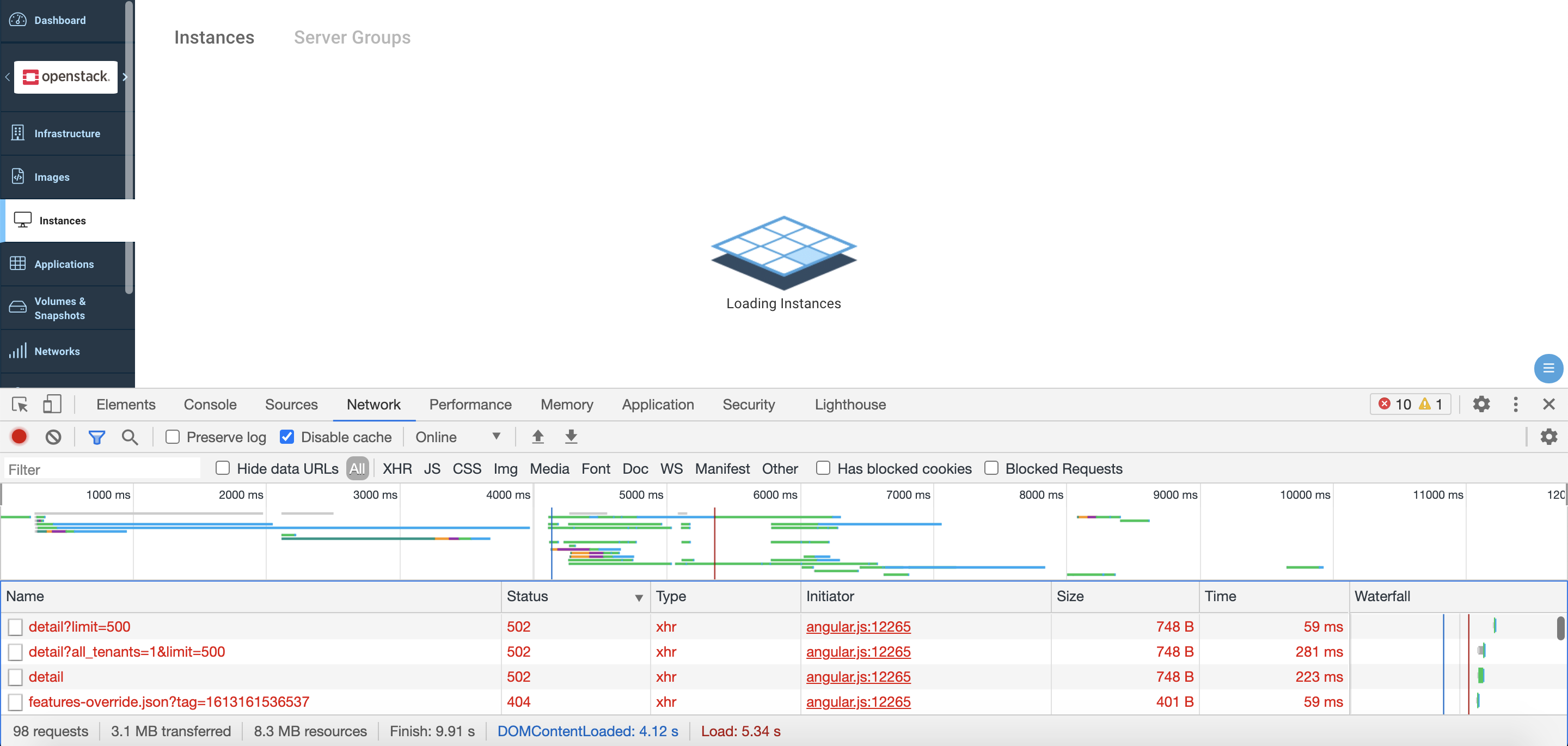The width and height of the screenshot is (1568, 746).
Task: Click the network request list scrollbar
Action: pyautogui.click(x=1560, y=628)
